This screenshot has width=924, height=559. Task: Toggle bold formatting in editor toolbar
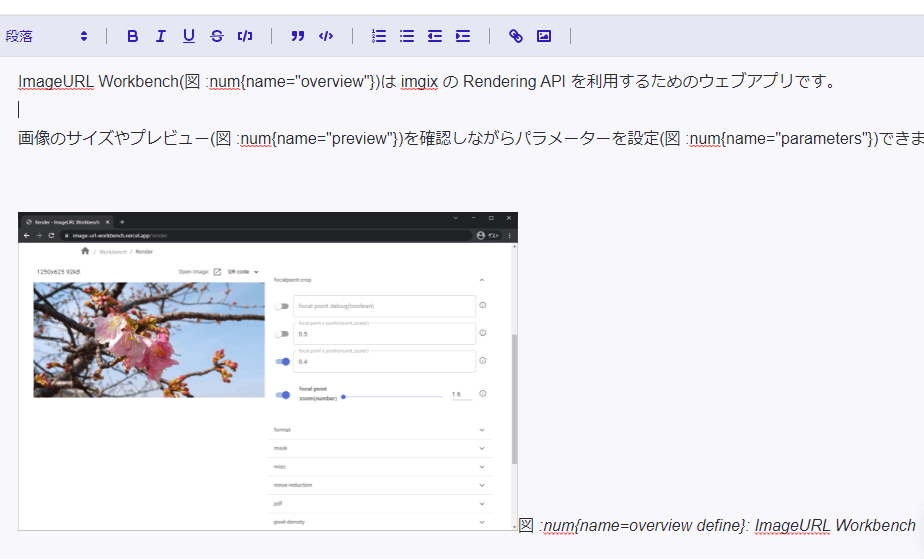(133, 37)
